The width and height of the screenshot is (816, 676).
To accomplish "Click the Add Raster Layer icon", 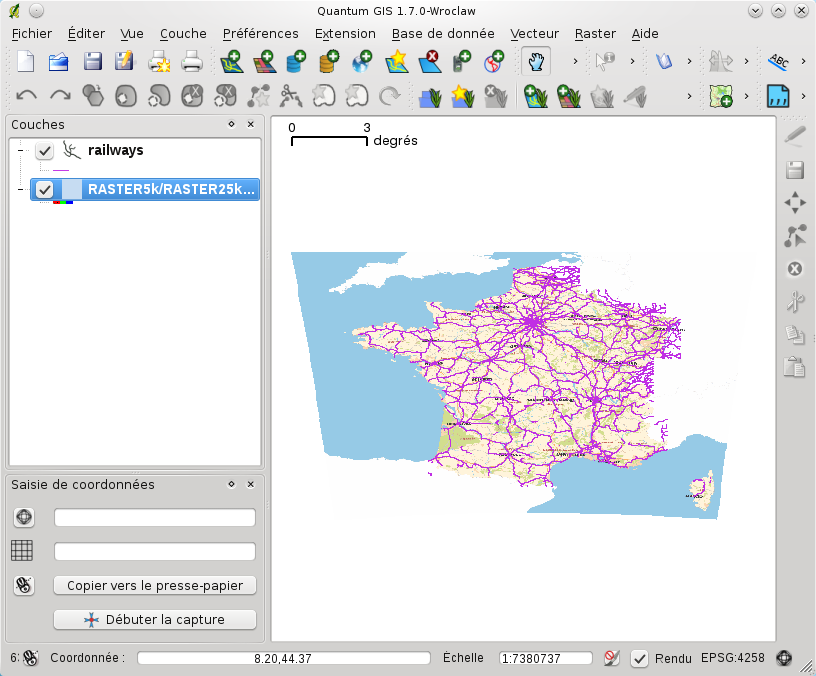I will [264, 62].
